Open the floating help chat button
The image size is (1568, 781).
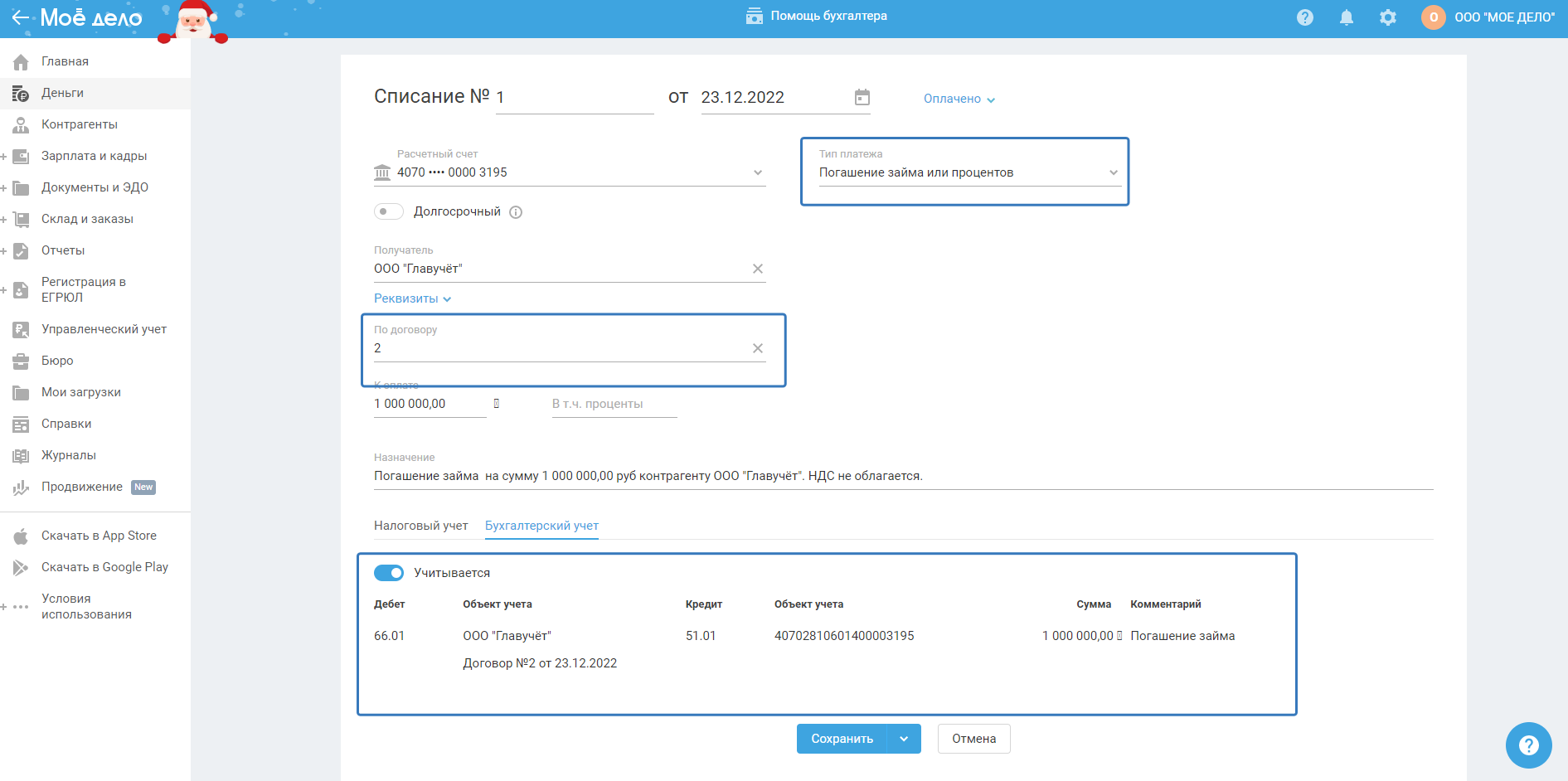1527,745
